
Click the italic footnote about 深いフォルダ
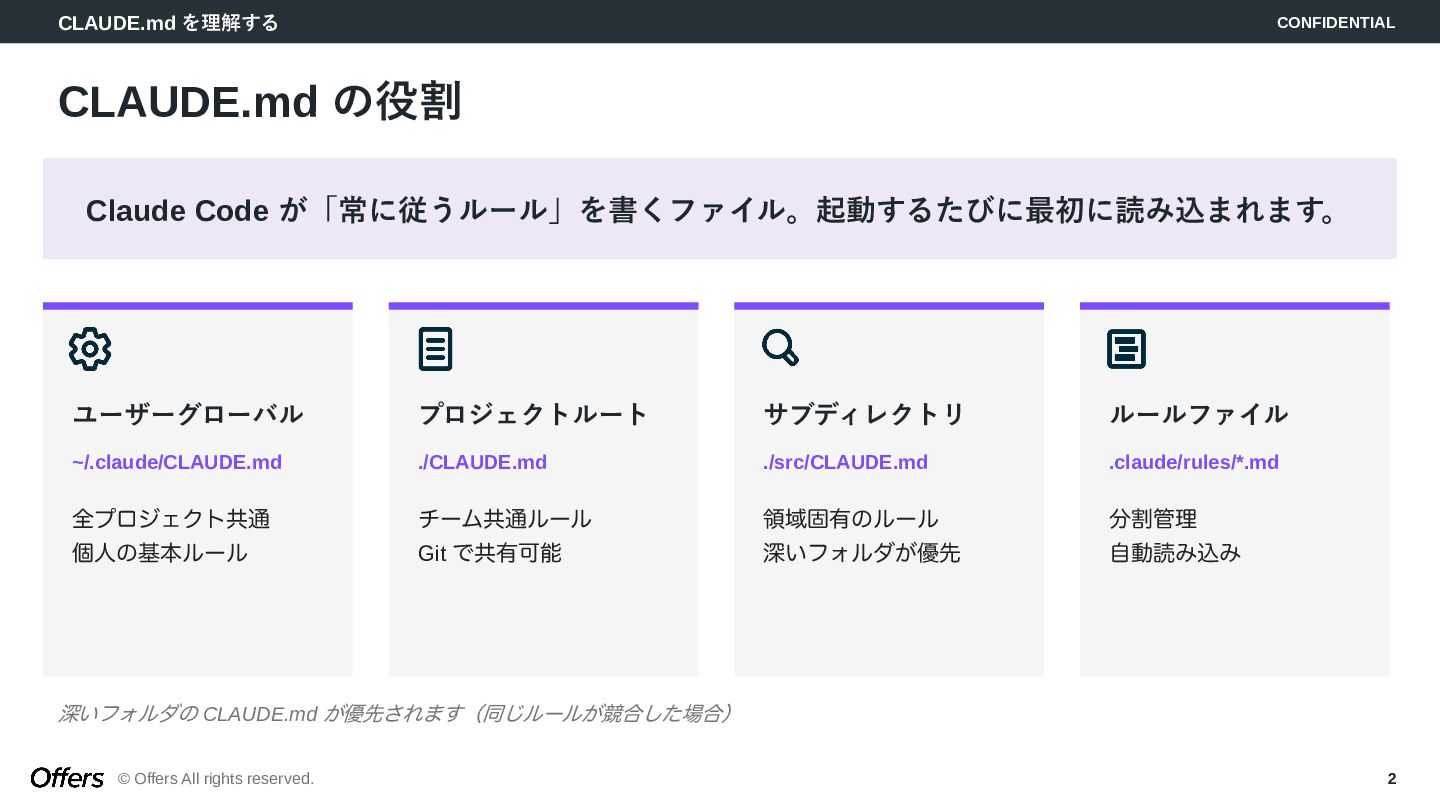click(x=395, y=713)
